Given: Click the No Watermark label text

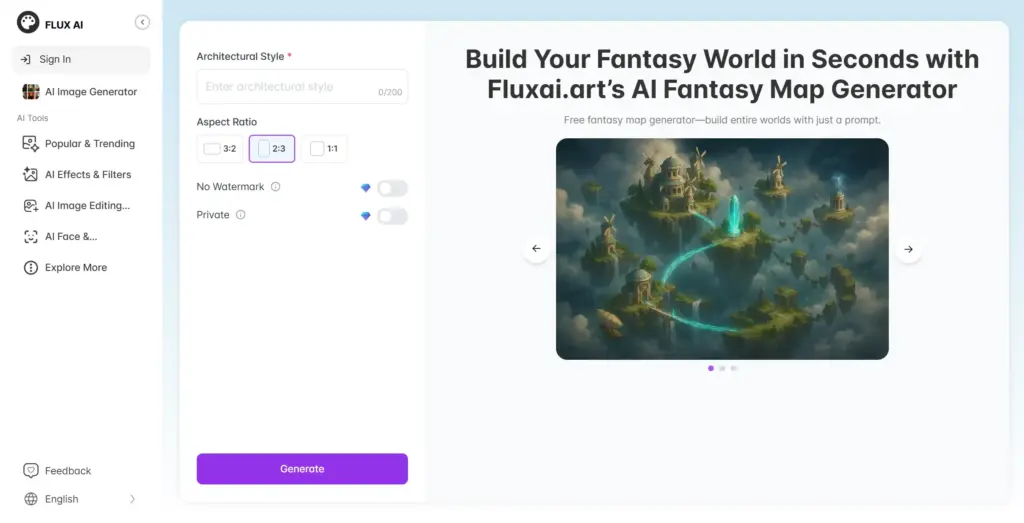Looking at the screenshot, I should pos(231,187).
